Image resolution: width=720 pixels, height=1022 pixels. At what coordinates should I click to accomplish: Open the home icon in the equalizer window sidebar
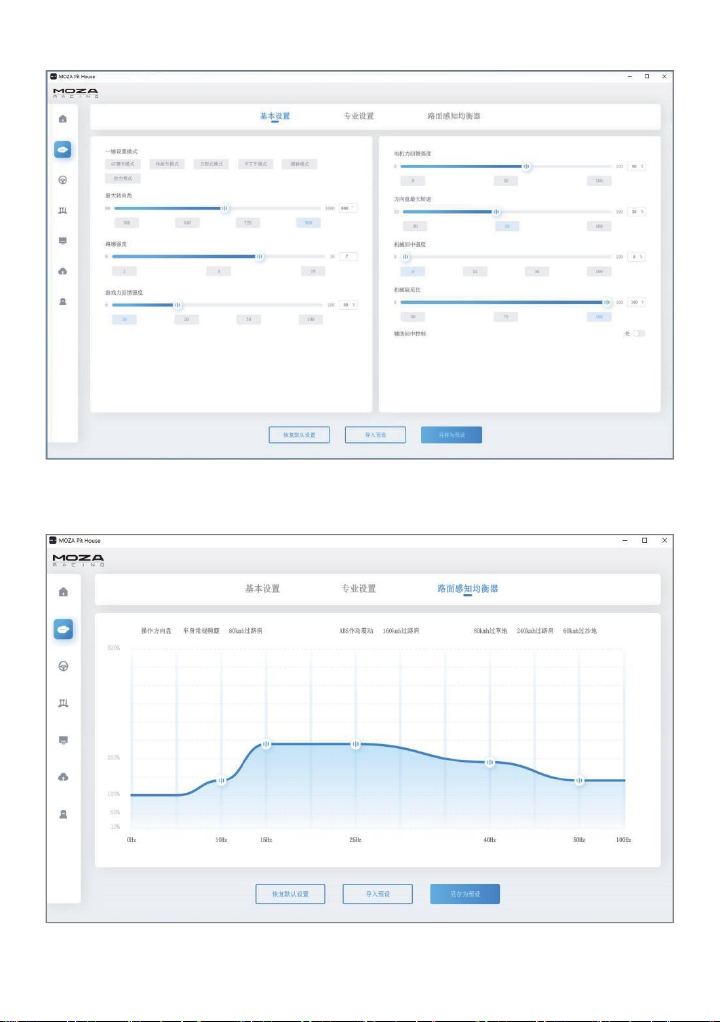tap(63, 592)
